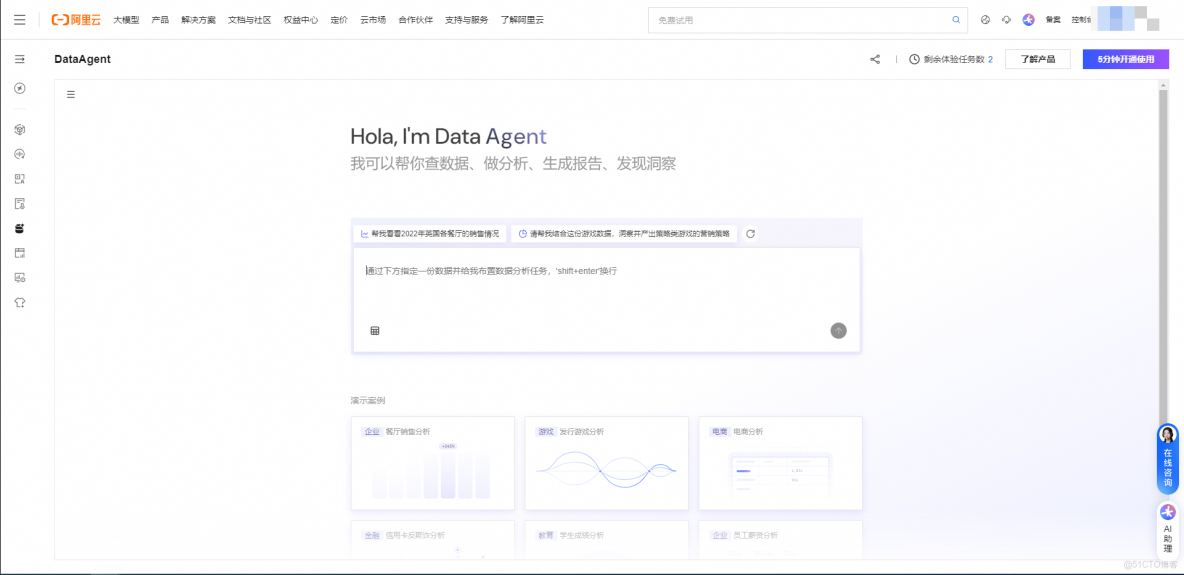Refresh the suggested prompts

(x=751, y=233)
